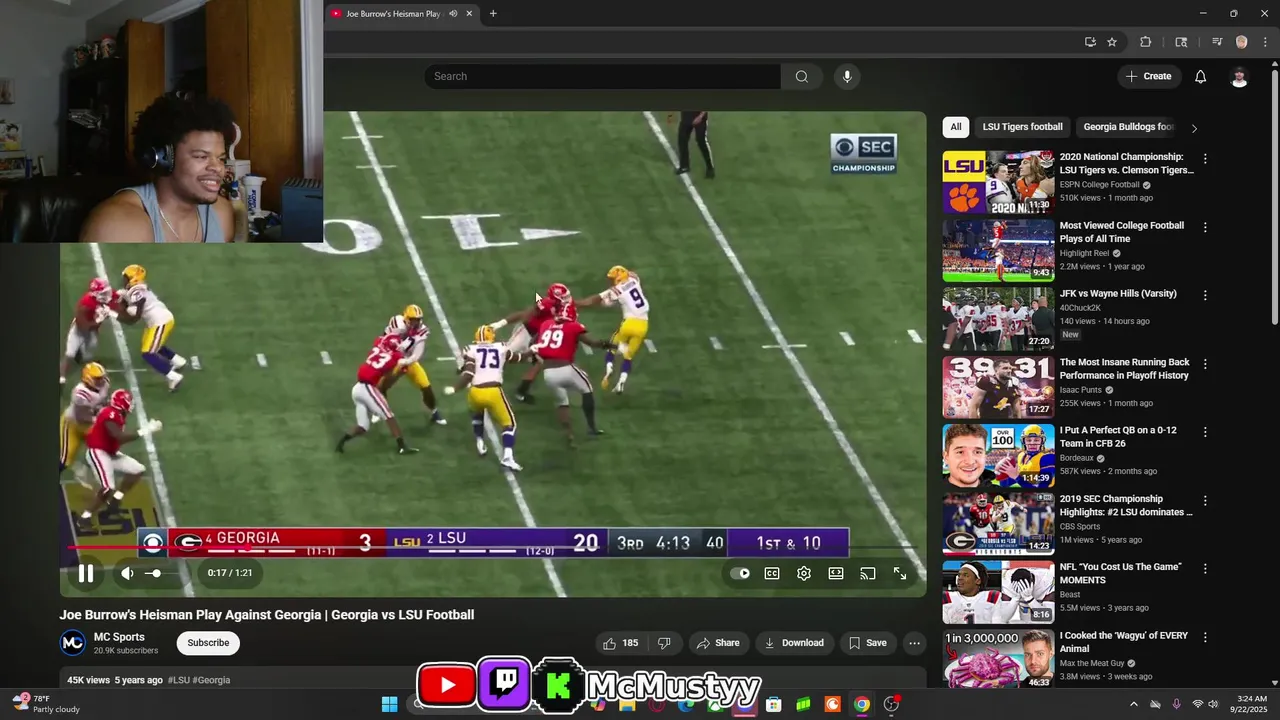
Task: Mute the tab via its audio icon
Action: 453,14
